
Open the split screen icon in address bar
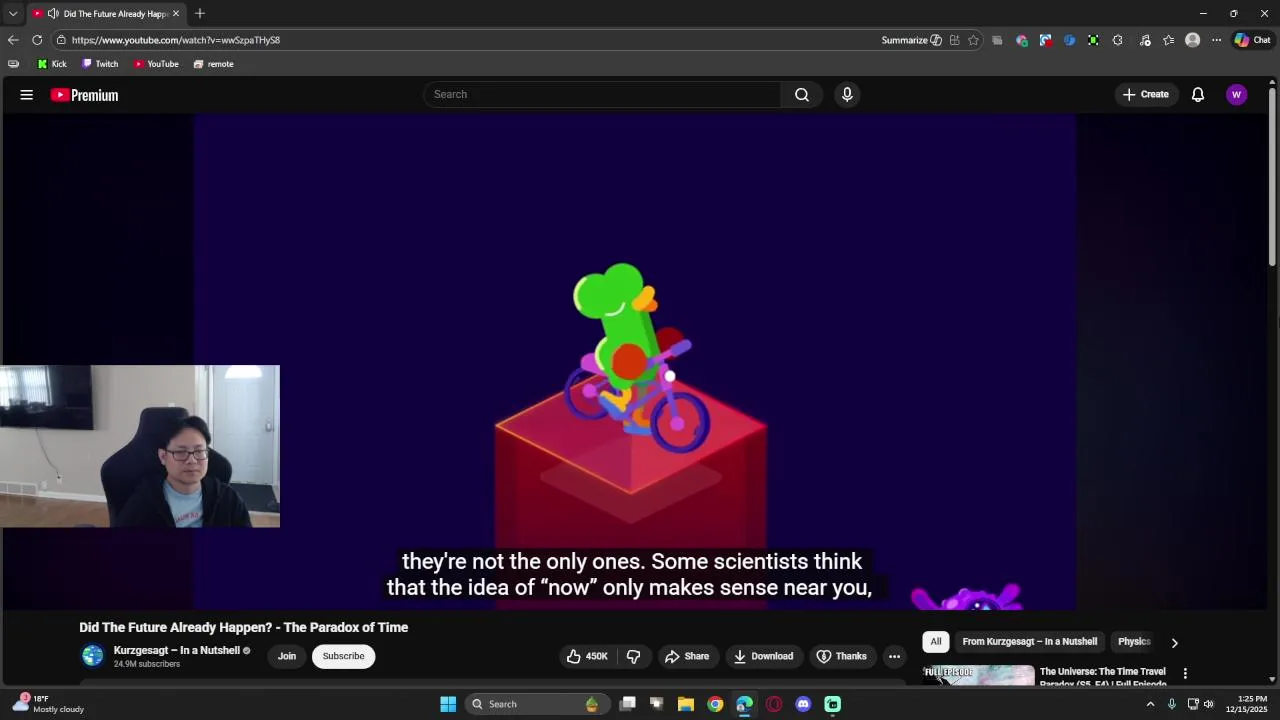[954, 40]
